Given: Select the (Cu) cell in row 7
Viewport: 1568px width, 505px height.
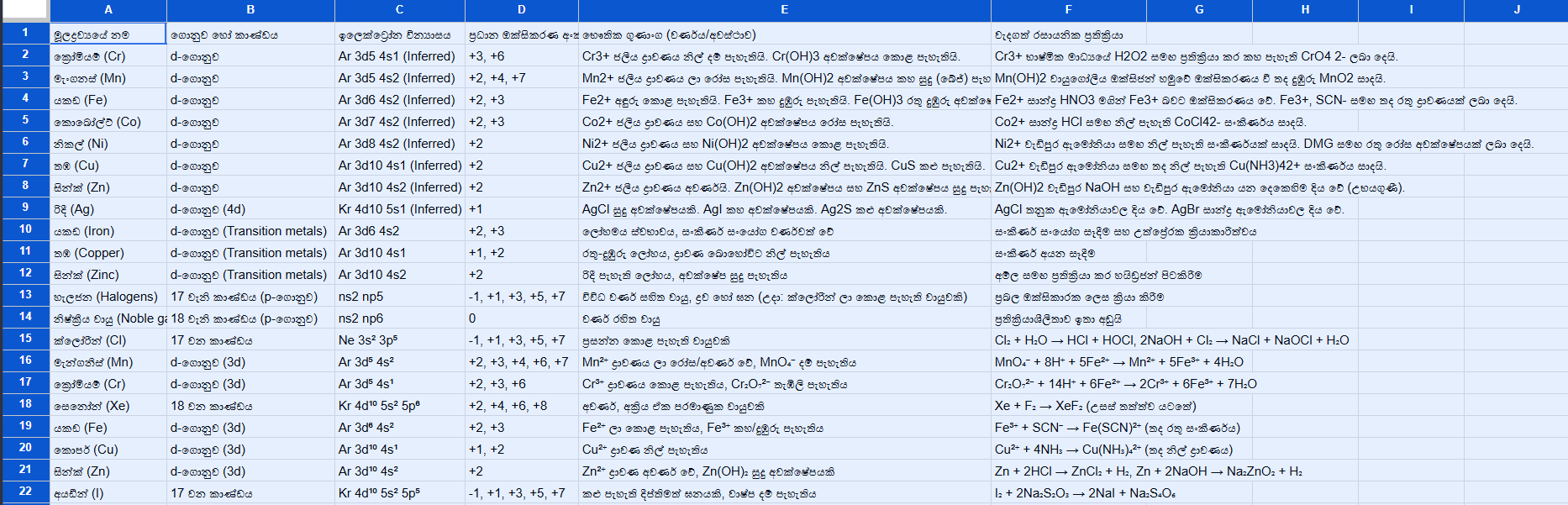Looking at the screenshot, I should 108,166.
